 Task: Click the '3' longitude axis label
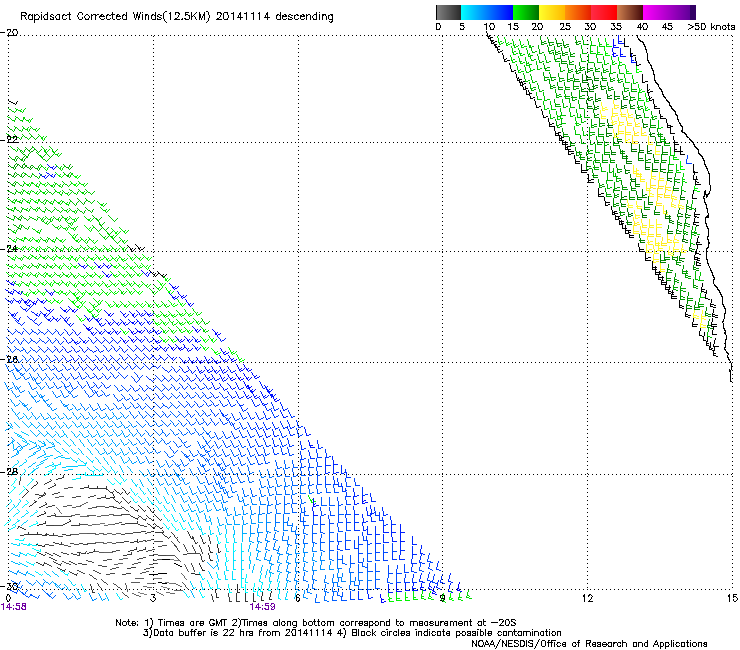tap(153, 598)
